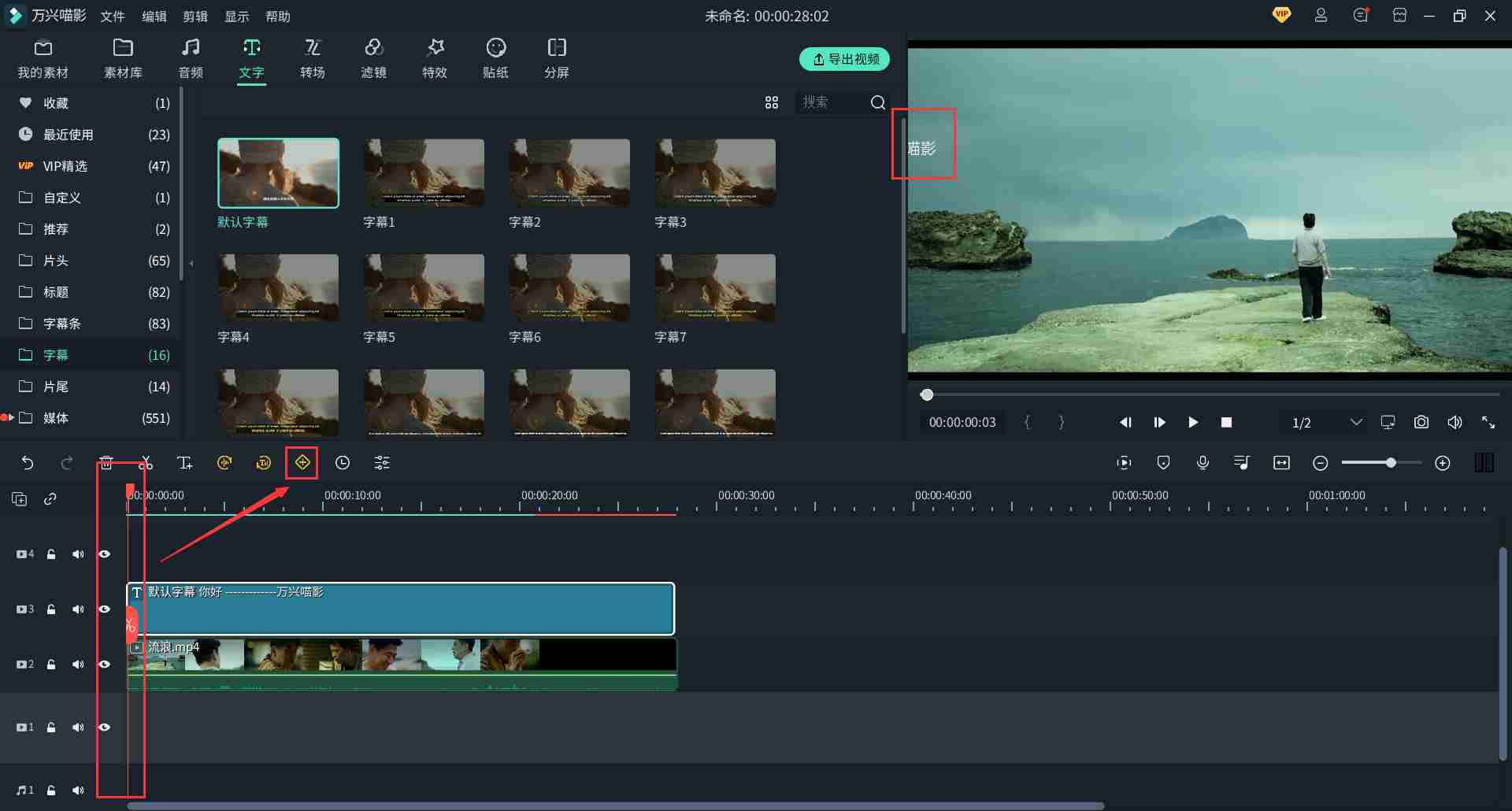The width and height of the screenshot is (1512, 811).
Task: Toggle grid view icon
Action: (x=772, y=102)
